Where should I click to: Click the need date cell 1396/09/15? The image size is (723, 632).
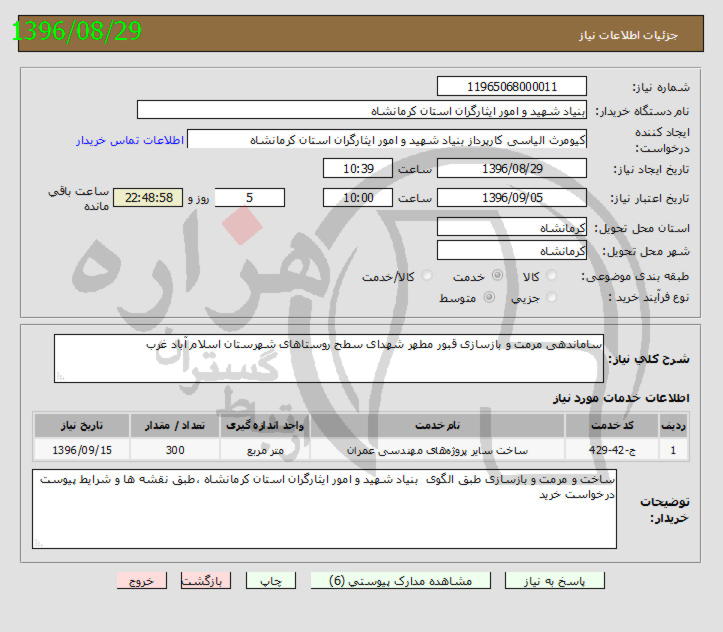(82, 450)
